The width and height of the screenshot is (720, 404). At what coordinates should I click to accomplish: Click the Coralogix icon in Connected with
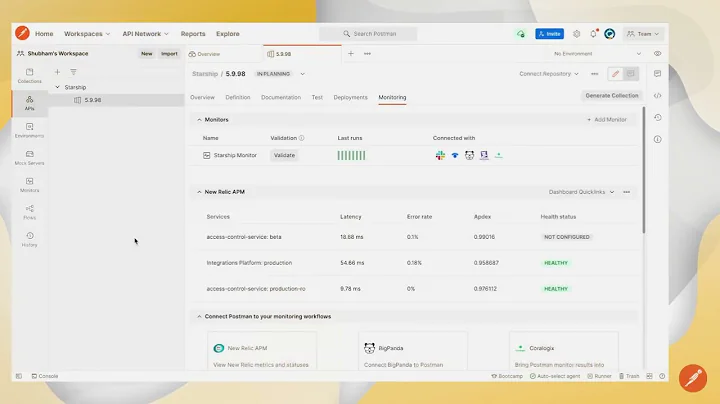click(x=499, y=156)
